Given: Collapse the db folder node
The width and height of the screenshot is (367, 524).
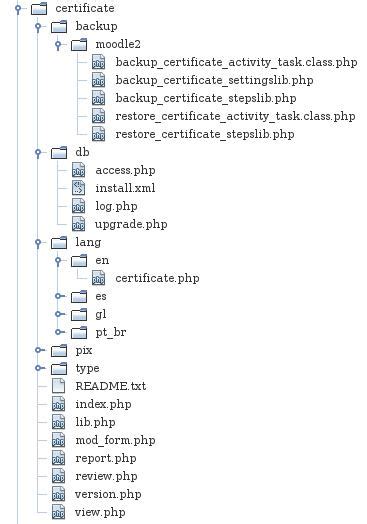Looking at the screenshot, I should click(38, 152).
